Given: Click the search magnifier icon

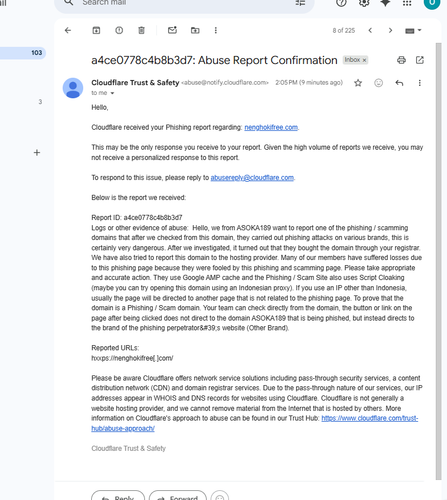Looking at the screenshot, I should (68, 3).
